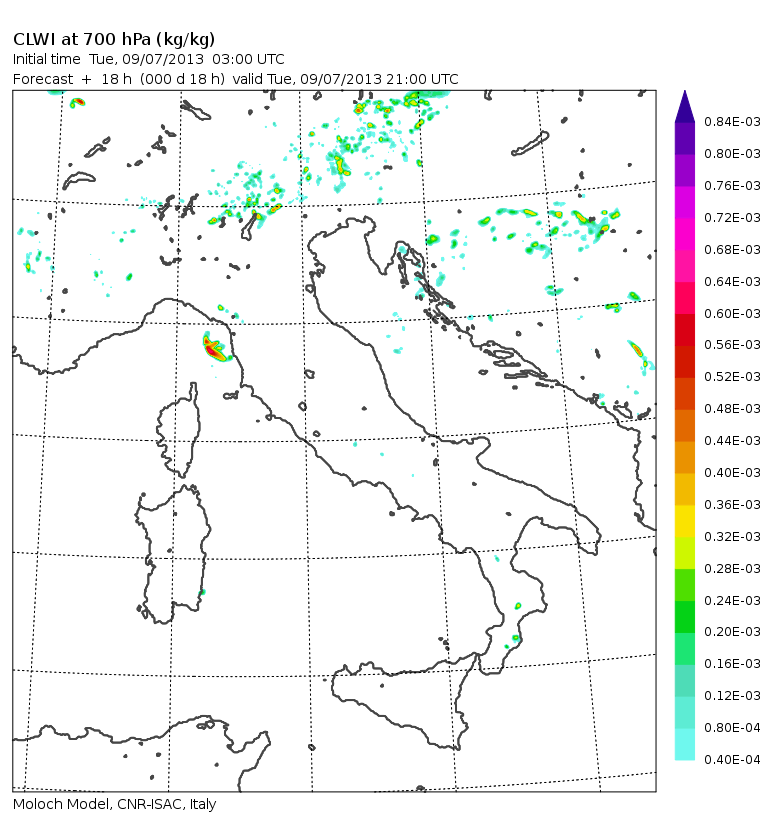Click the red-centered spot in the map's upper-left corner
The height and width of the screenshot is (828, 760).
[78, 102]
